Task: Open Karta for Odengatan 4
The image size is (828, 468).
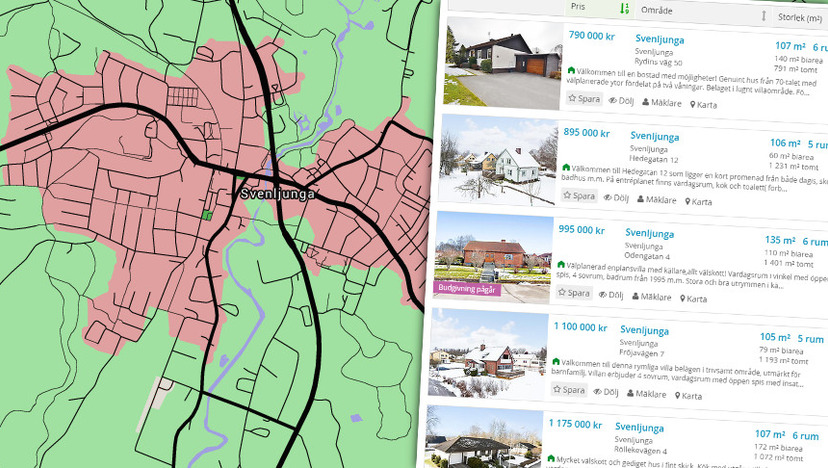Action: tap(693, 299)
